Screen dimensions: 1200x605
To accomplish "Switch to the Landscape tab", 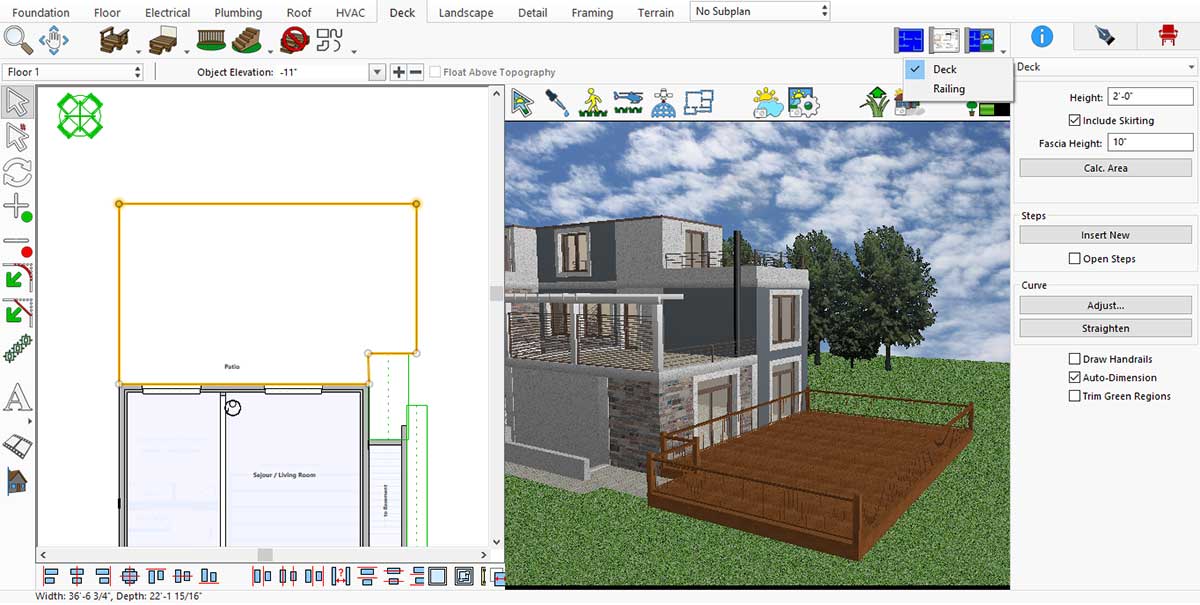I will tap(466, 13).
